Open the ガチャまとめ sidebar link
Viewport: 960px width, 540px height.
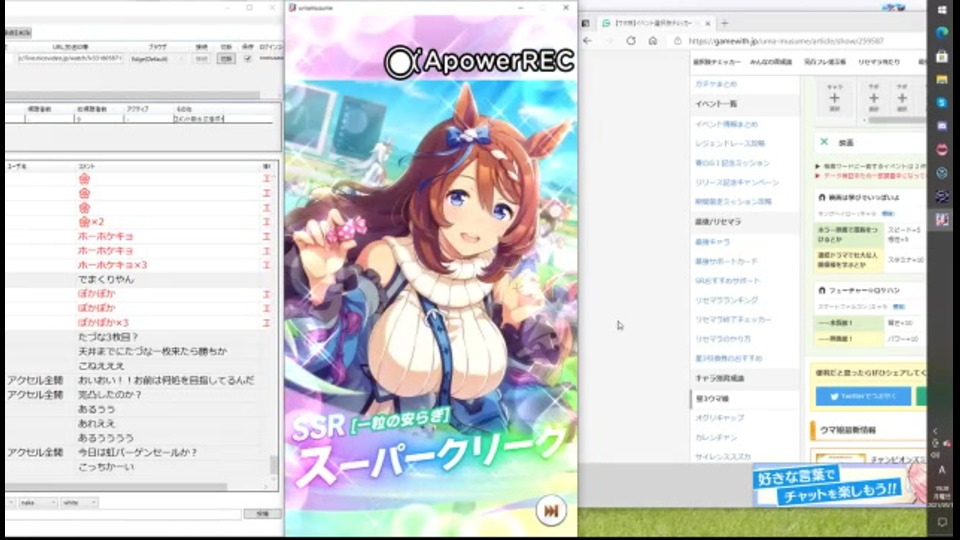[x=716, y=84]
